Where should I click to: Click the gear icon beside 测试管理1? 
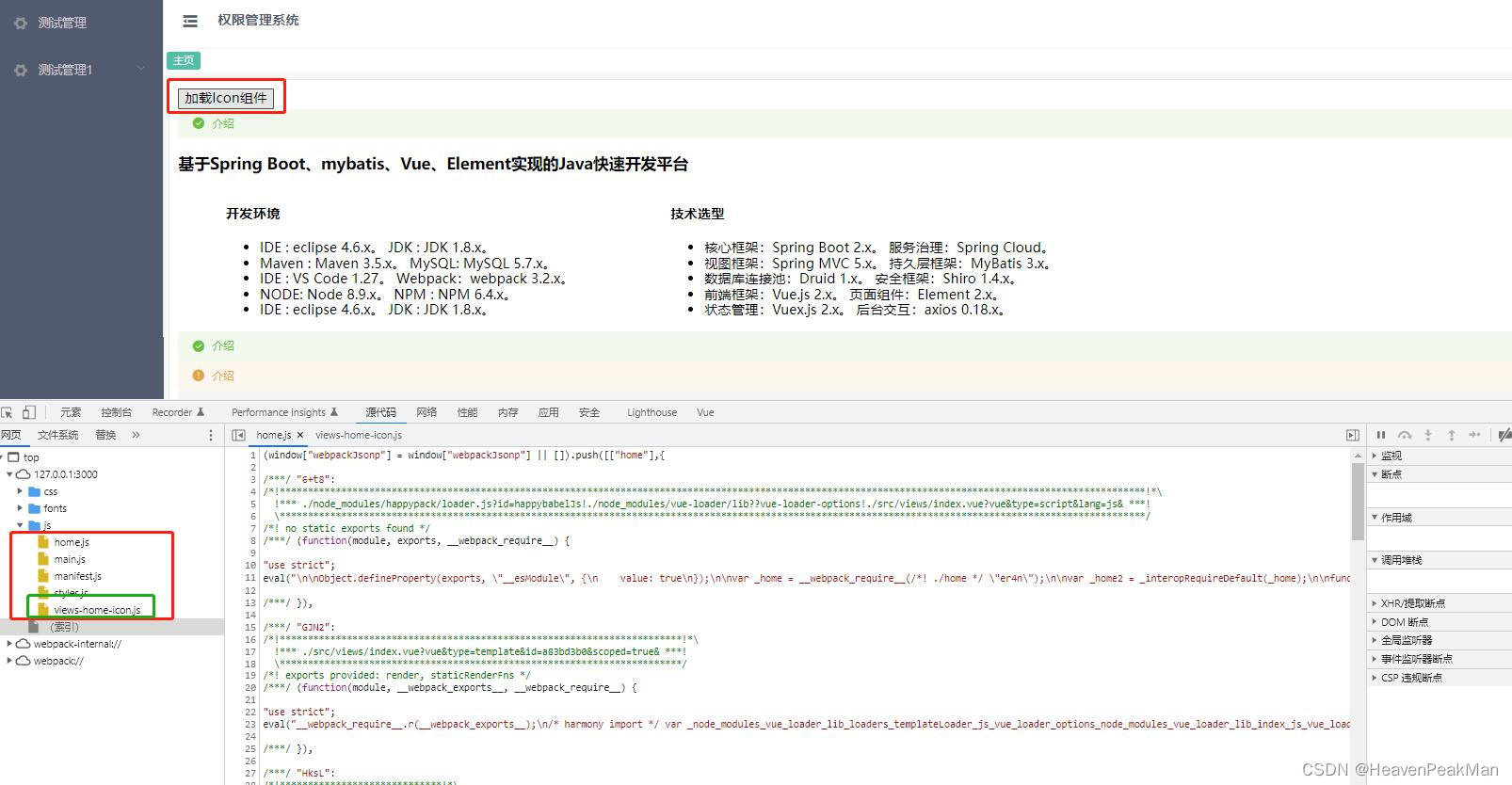click(20, 70)
